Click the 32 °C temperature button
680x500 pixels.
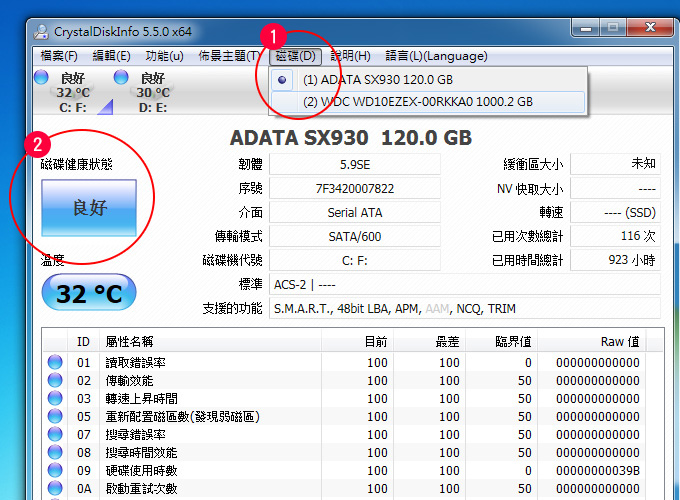coord(89,292)
